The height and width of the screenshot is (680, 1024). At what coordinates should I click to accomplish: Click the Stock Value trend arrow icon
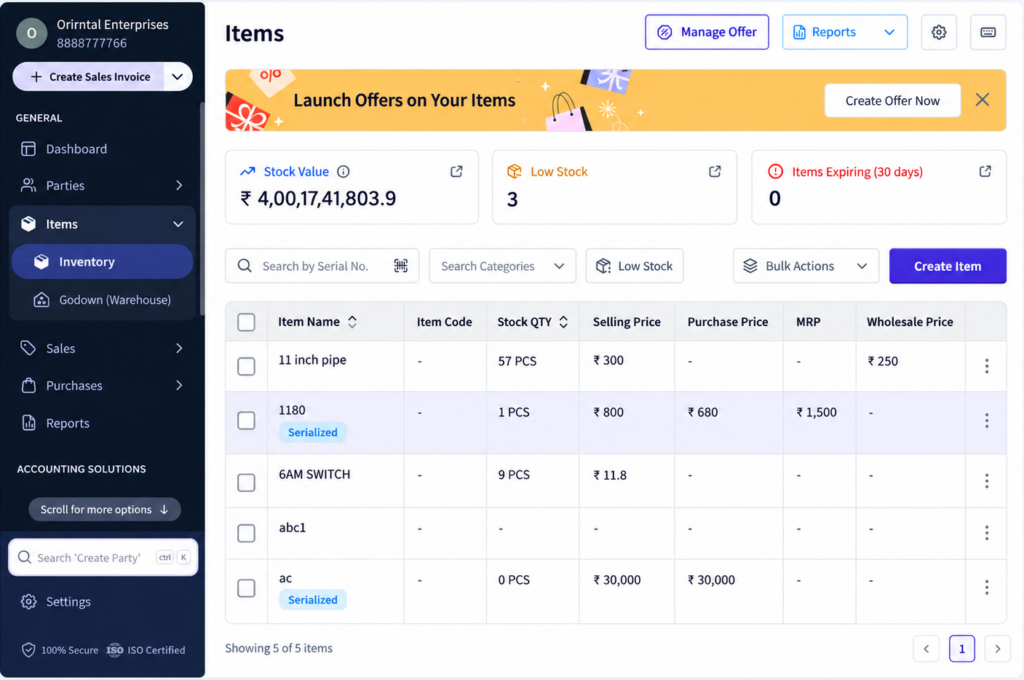point(248,171)
